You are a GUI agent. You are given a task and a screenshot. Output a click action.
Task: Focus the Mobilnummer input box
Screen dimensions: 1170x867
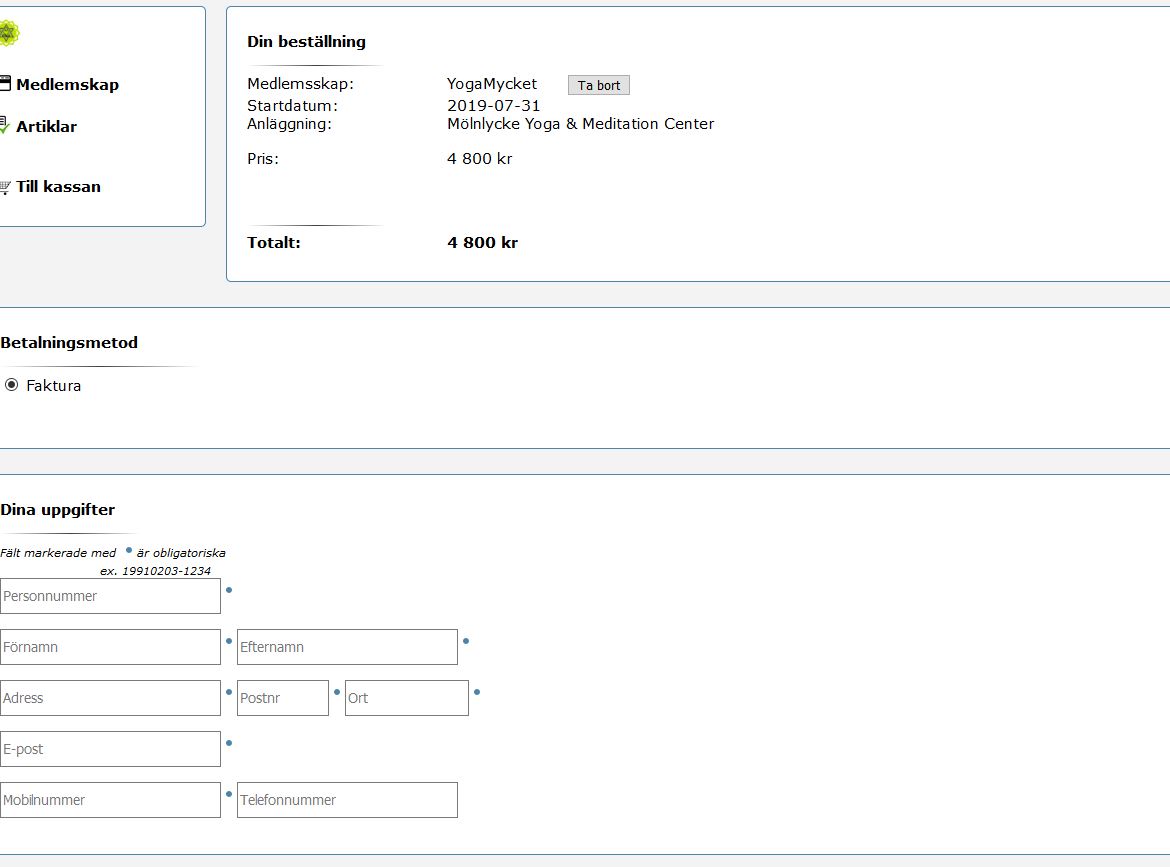pyautogui.click(x=110, y=800)
